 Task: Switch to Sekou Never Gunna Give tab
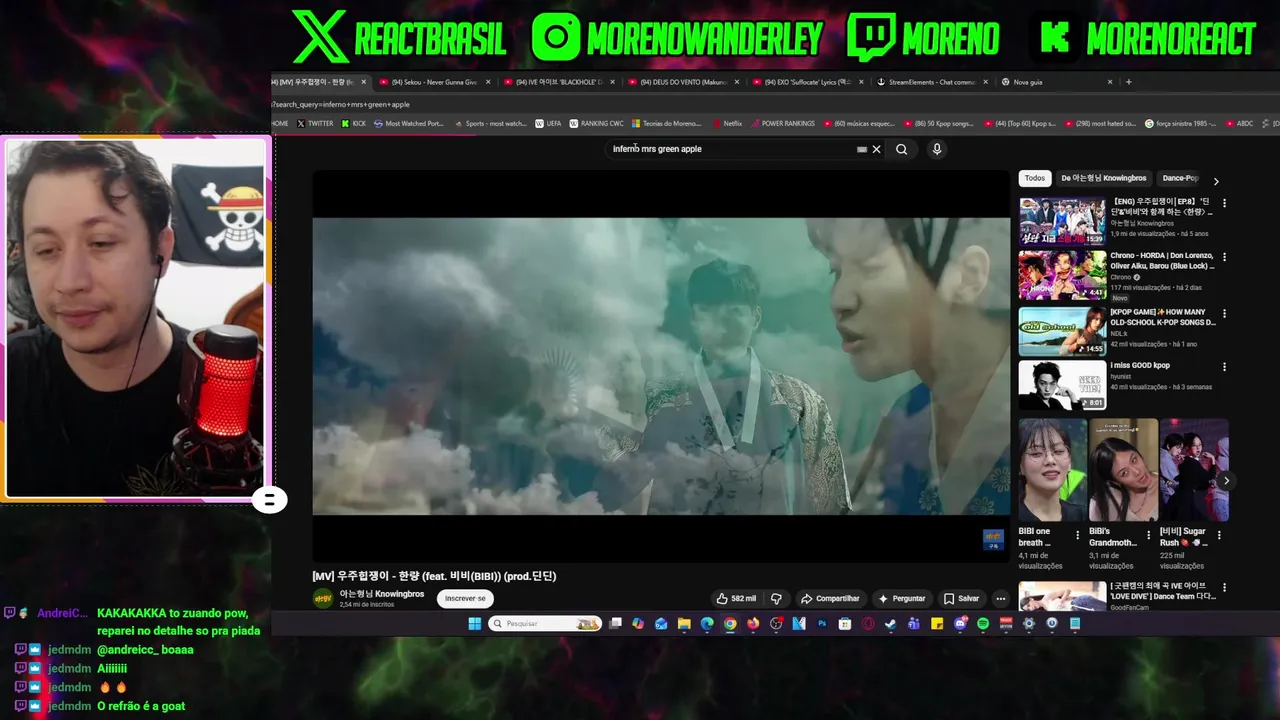[x=433, y=82]
